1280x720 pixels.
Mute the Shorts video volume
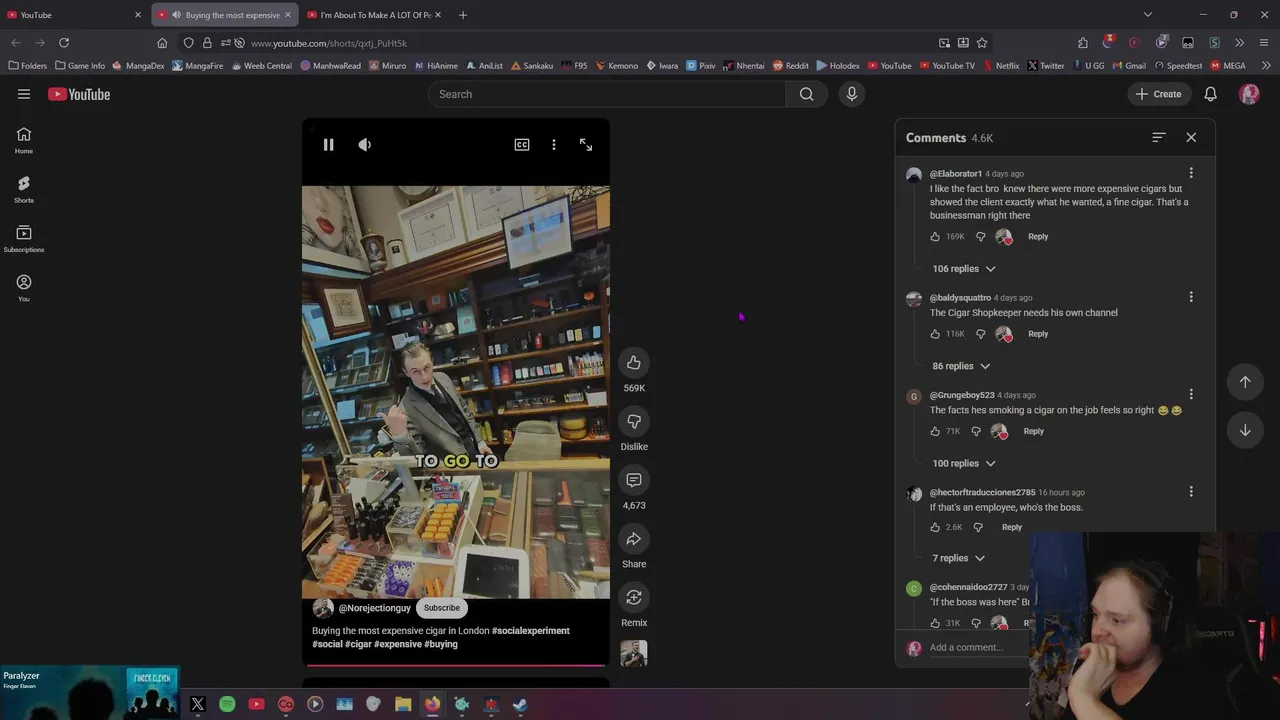(x=365, y=145)
